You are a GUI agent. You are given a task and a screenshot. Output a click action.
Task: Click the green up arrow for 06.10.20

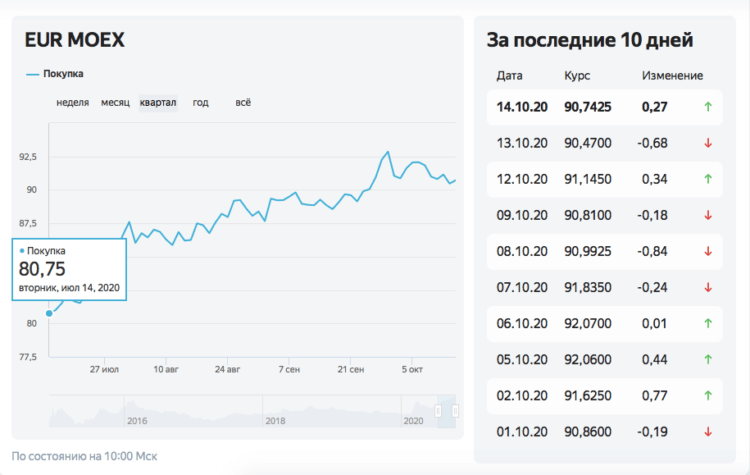(708, 323)
